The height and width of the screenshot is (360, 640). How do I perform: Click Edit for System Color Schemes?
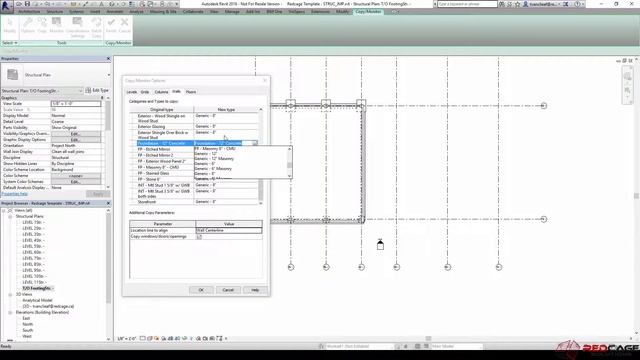pyautogui.click(x=76, y=182)
